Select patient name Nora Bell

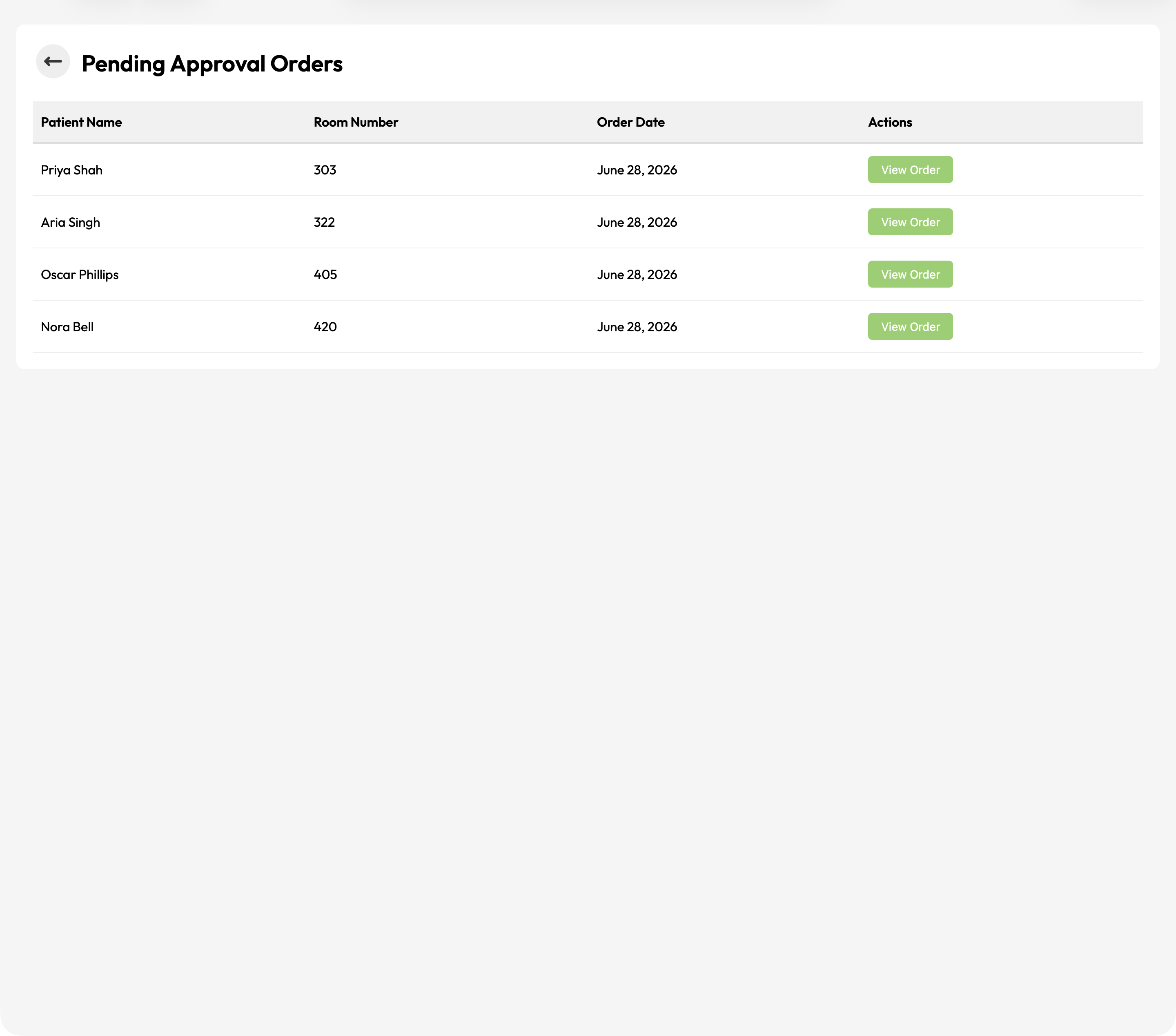(x=67, y=327)
